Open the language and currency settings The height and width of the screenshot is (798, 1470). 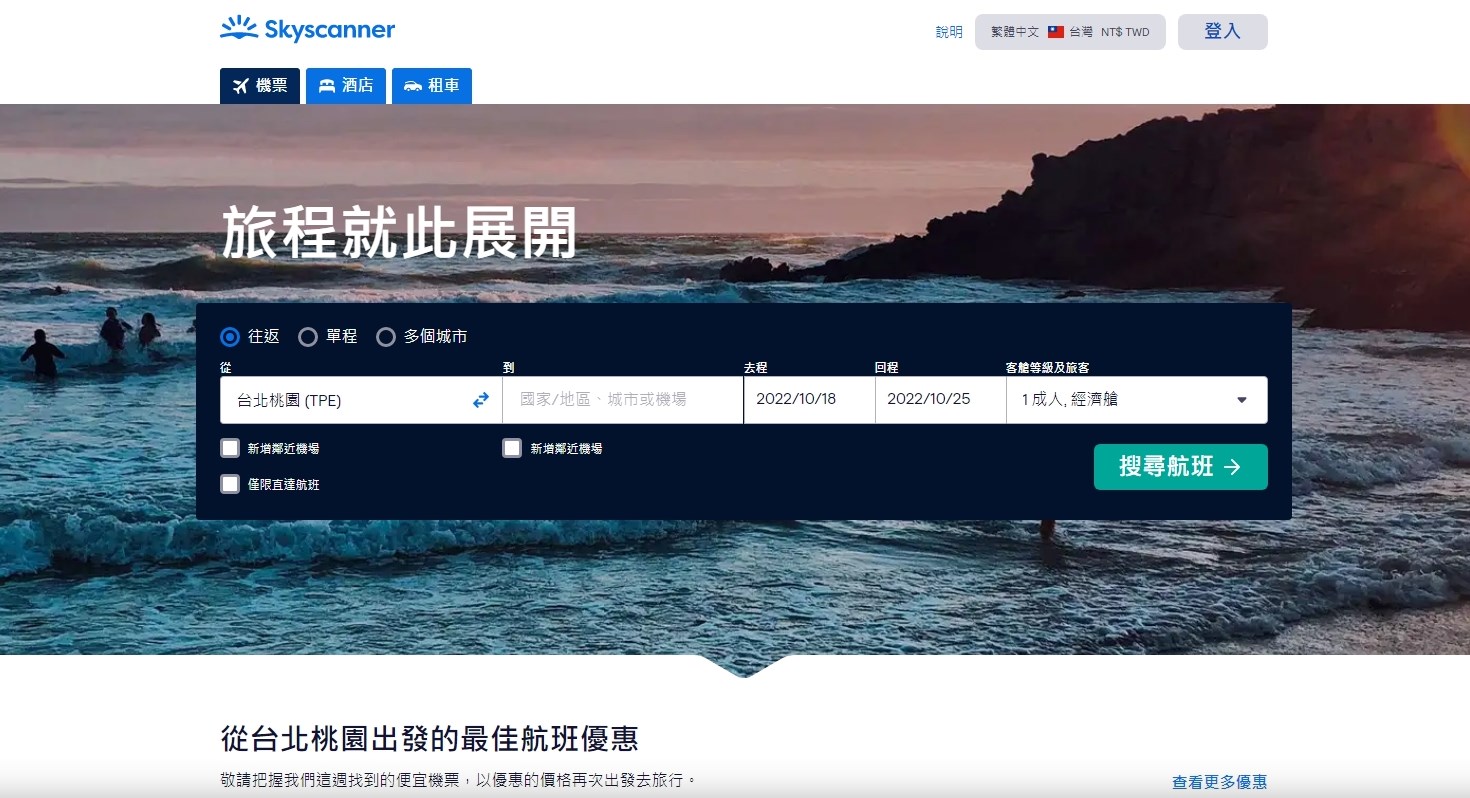[x=1069, y=32]
